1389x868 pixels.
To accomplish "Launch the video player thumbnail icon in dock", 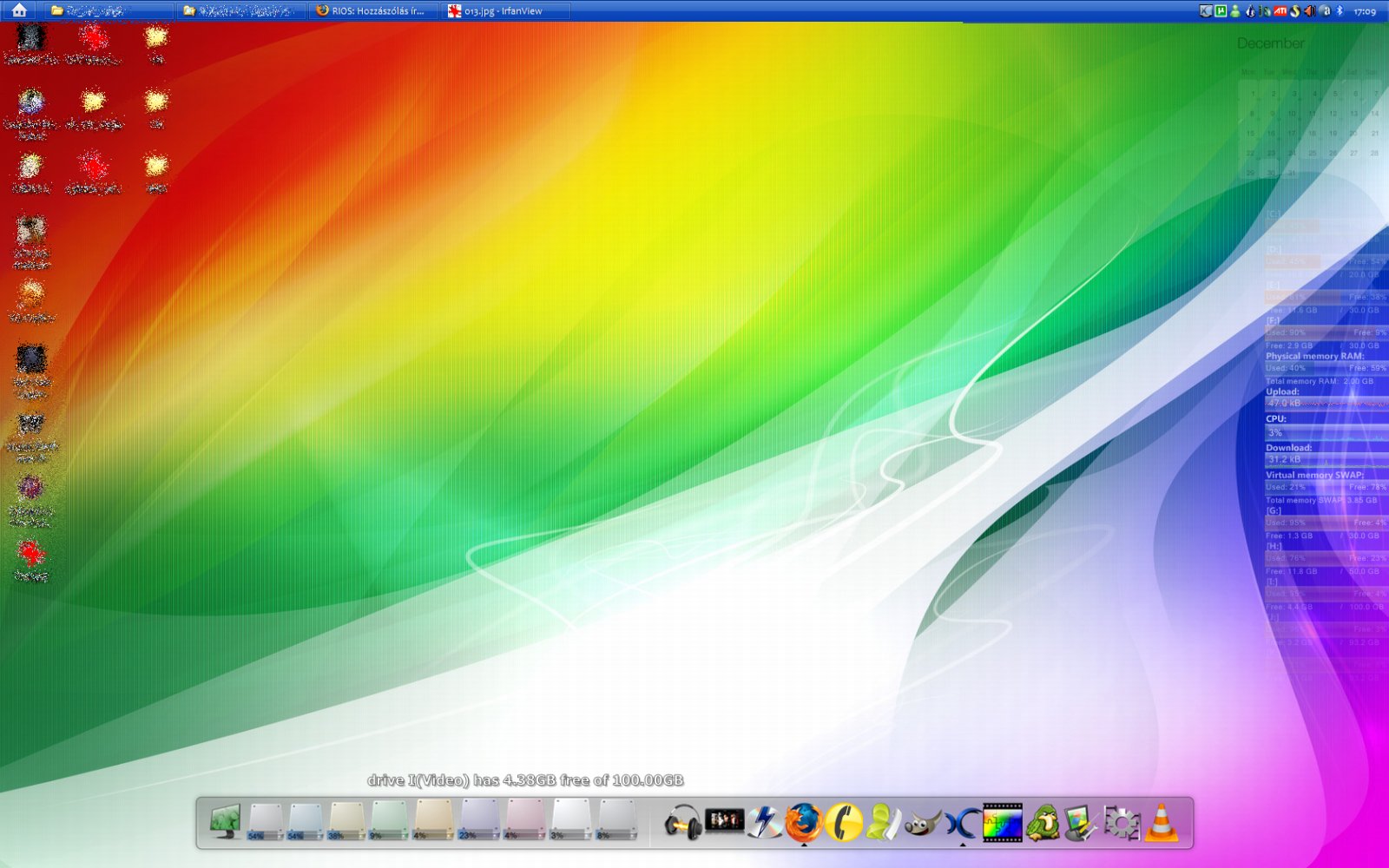I will click(724, 819).
